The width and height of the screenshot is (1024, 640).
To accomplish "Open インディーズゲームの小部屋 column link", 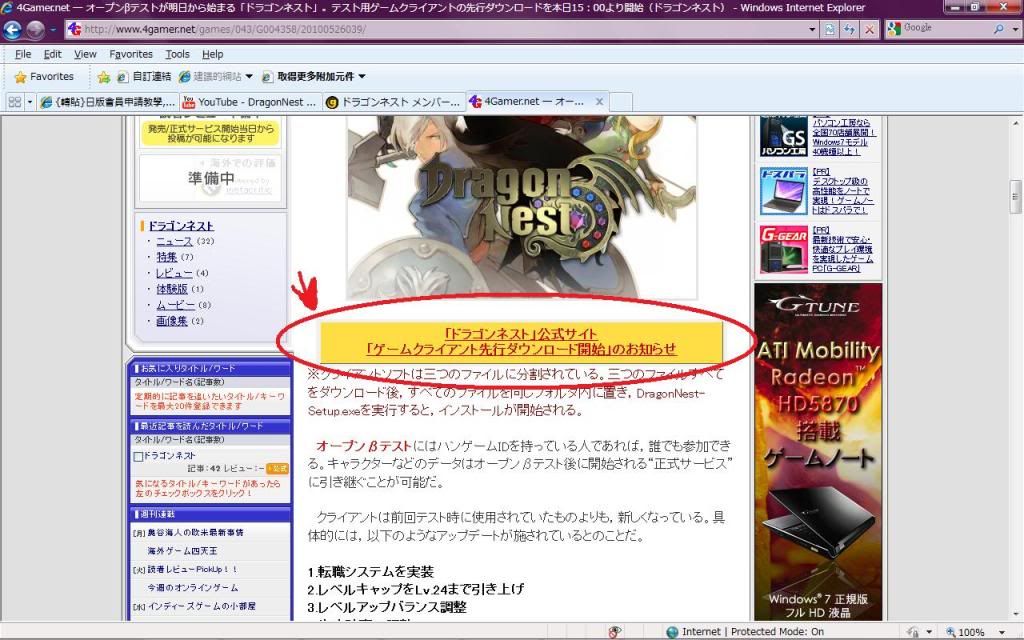I will click(201, 606).
